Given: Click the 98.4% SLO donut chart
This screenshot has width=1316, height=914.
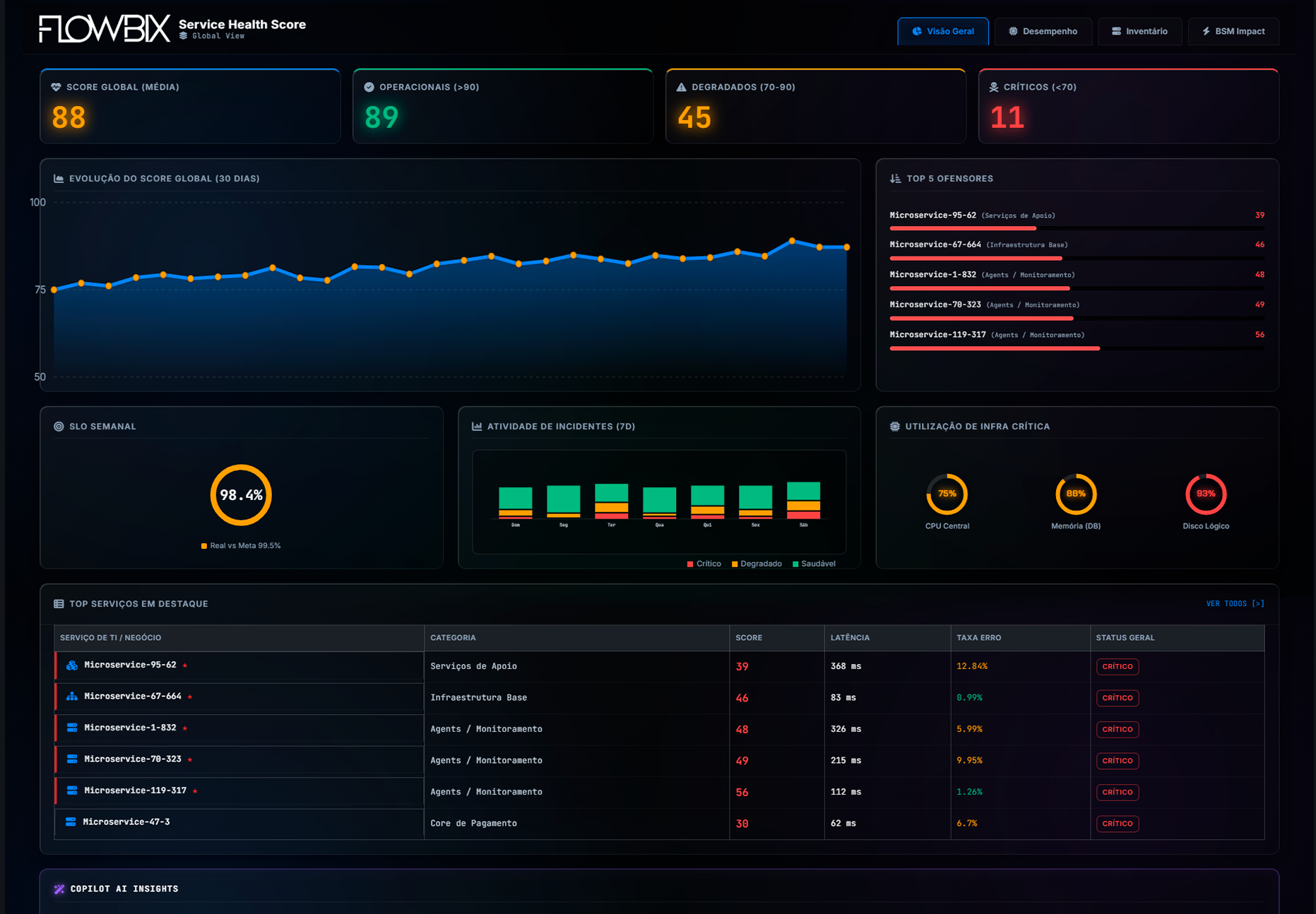Looking at the screenshot, I should pyautogui.click(x=240, y=494).
